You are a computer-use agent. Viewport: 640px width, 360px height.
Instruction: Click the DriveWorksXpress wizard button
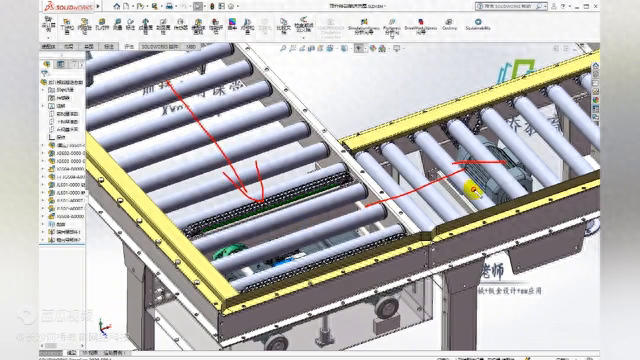420,25
